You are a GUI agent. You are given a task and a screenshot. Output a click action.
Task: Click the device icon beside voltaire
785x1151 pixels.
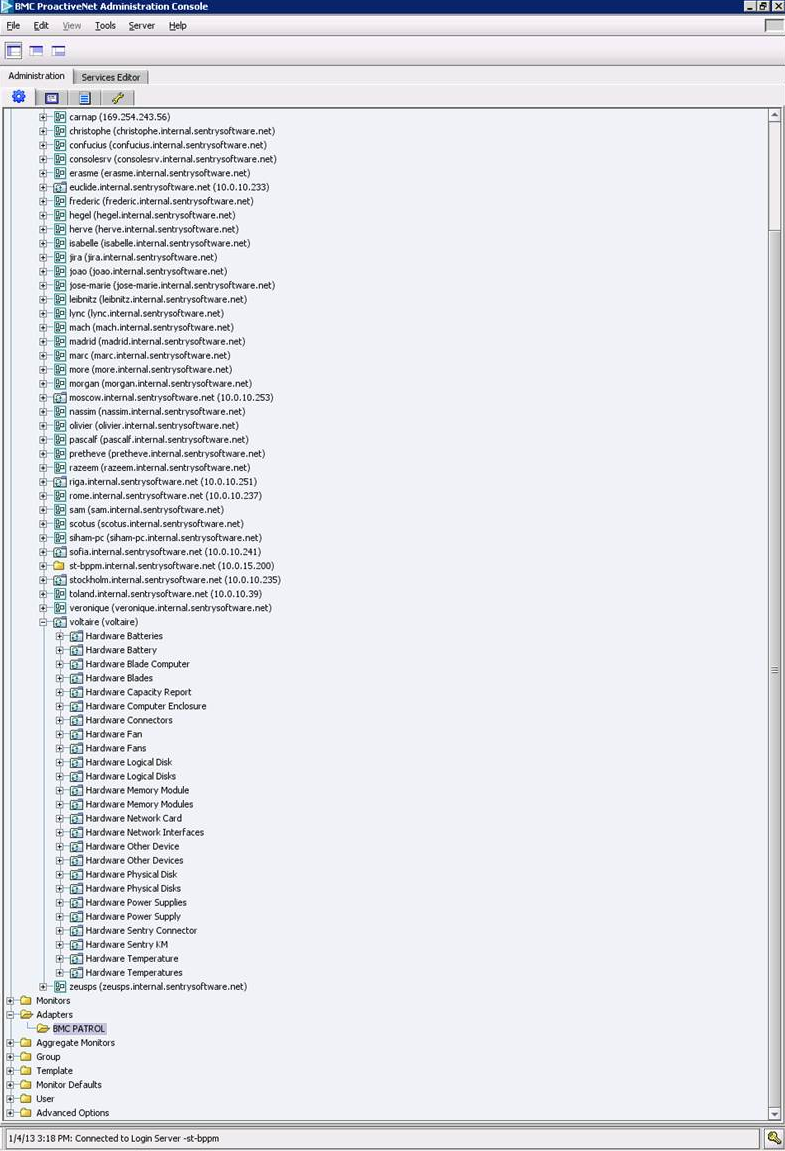pos(60,622)
